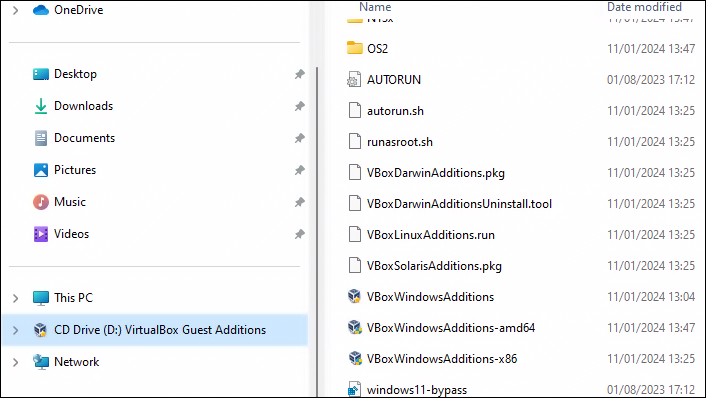Image resolution: width=706 pixels, height=398 pixels.
Task: Click the Music note icon
Action: 41,202
